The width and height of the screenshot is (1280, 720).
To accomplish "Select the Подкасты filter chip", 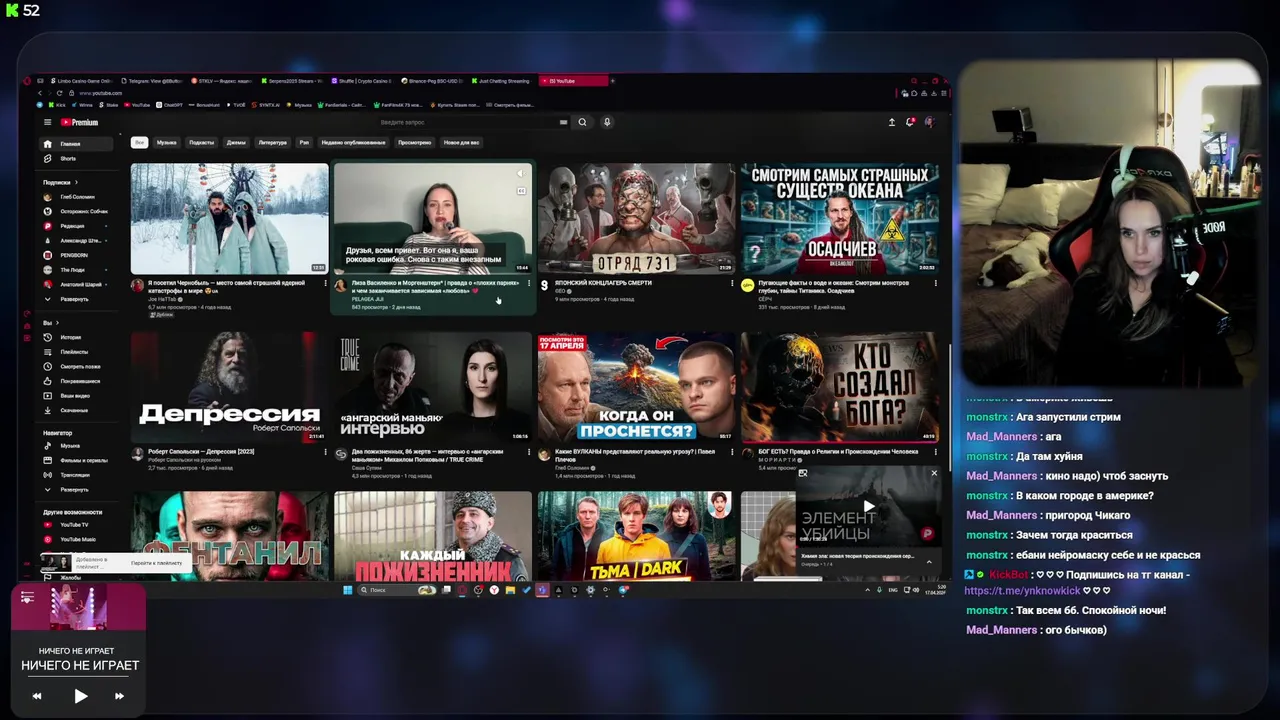I will click(x=202, y=142).
